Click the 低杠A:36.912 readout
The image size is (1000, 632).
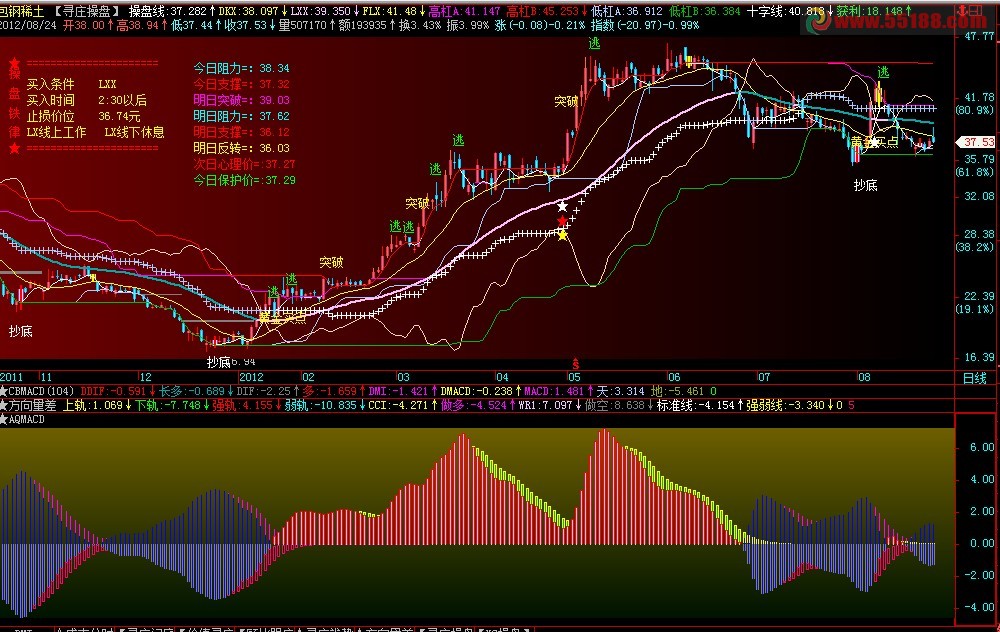[x=627, y=11]
